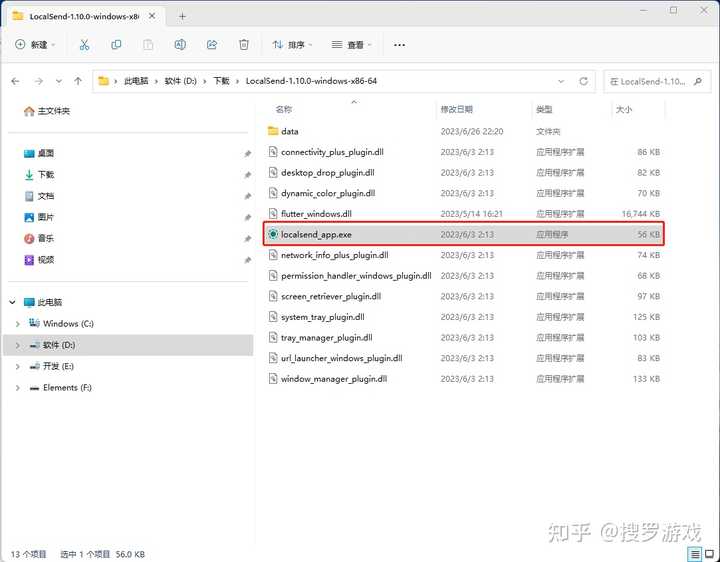The height and width of the screenshot is (562, 720).
Task: Click the search box for LocalSend folder
Action: [655, 81]
